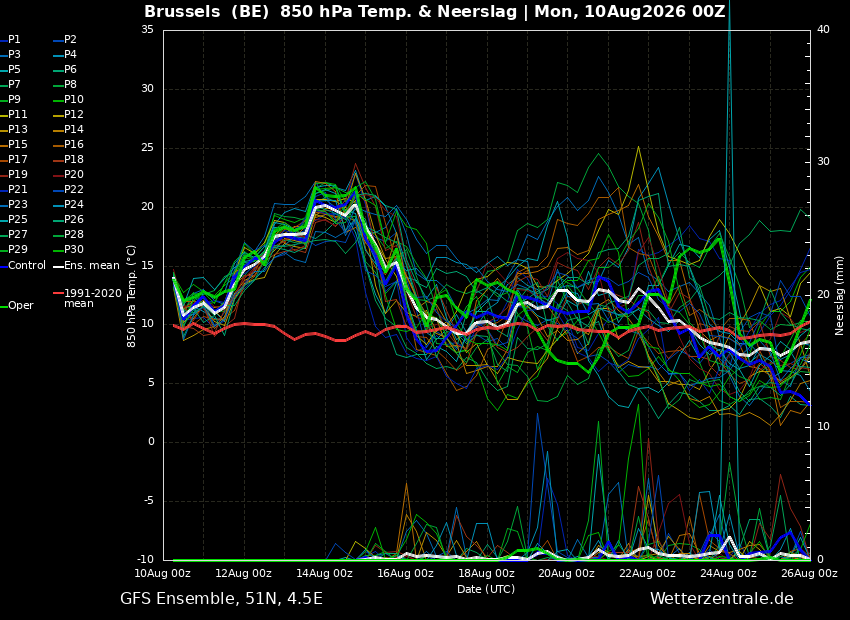Image resolution: width=850 pixels, height=620 pixels.
Task: Click the Neerslag (mm) axis label
Action: coord(839,296)
